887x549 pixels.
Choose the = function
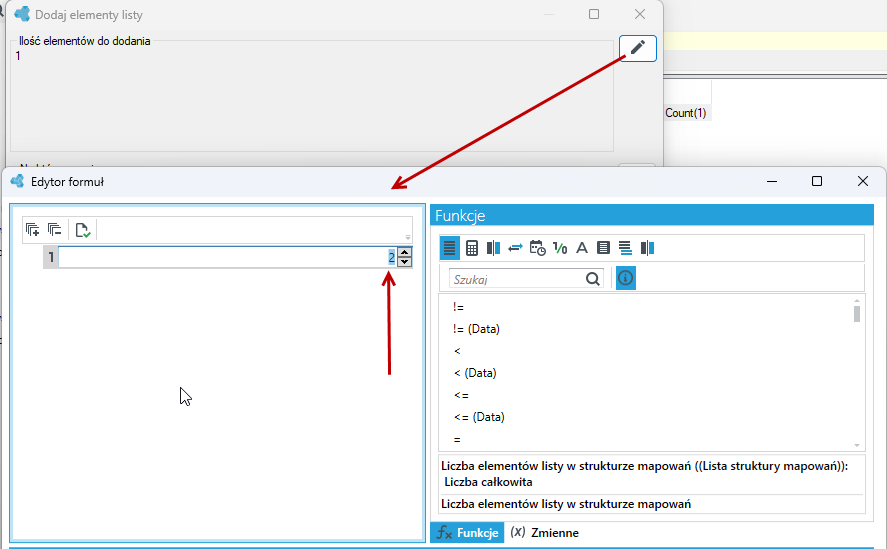point(457,439)
